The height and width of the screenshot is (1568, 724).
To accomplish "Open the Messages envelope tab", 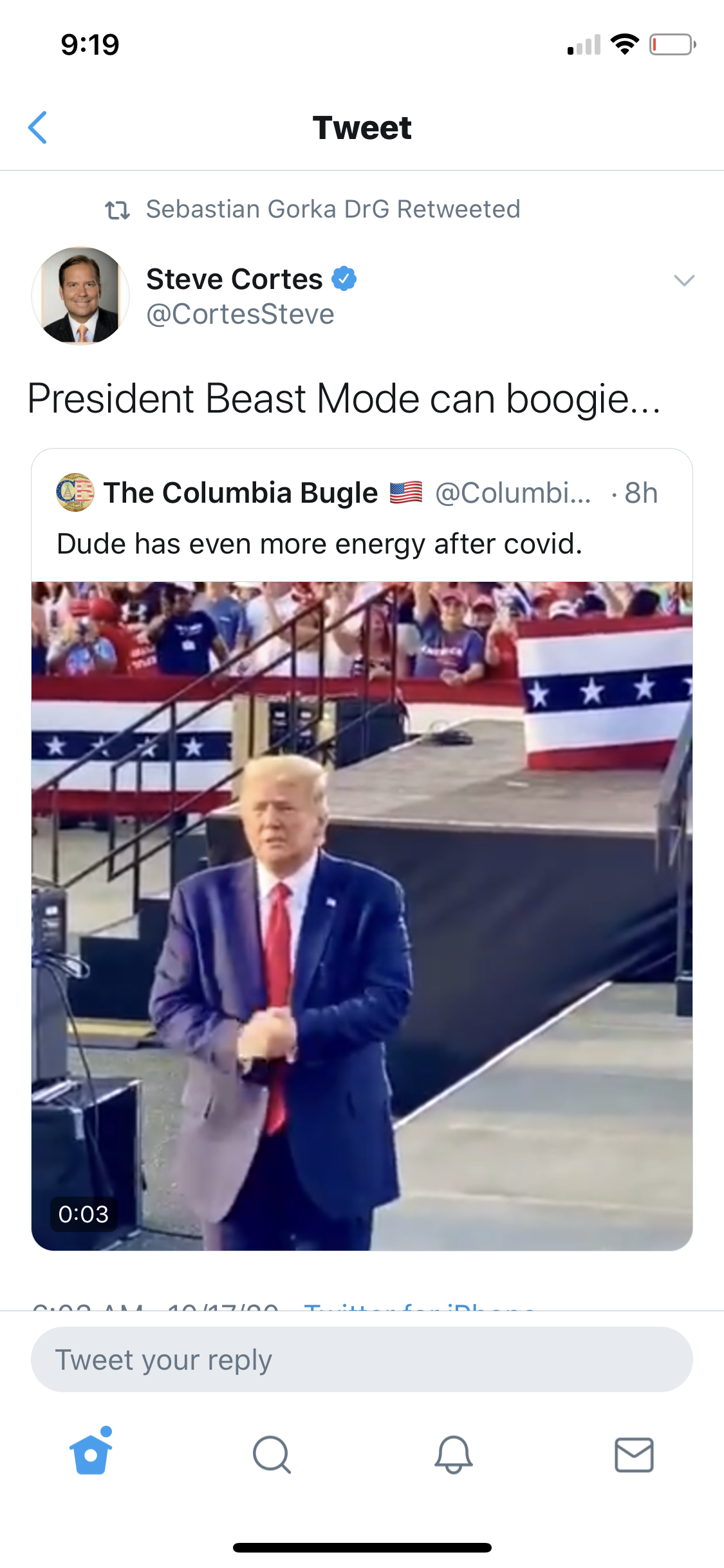I will point(634,1455).
